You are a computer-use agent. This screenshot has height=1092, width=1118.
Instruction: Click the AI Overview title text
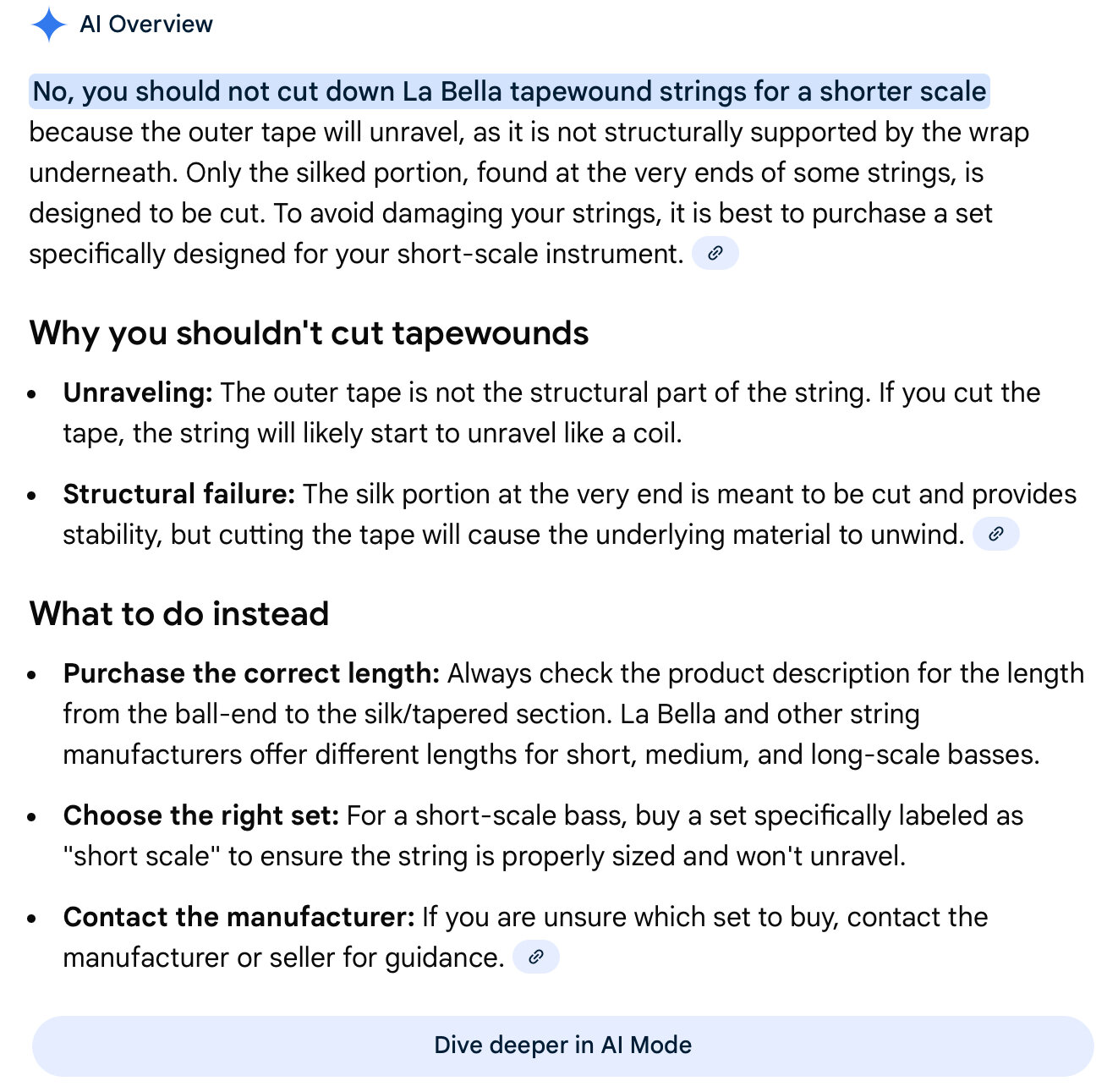click(x=145, y=25)
